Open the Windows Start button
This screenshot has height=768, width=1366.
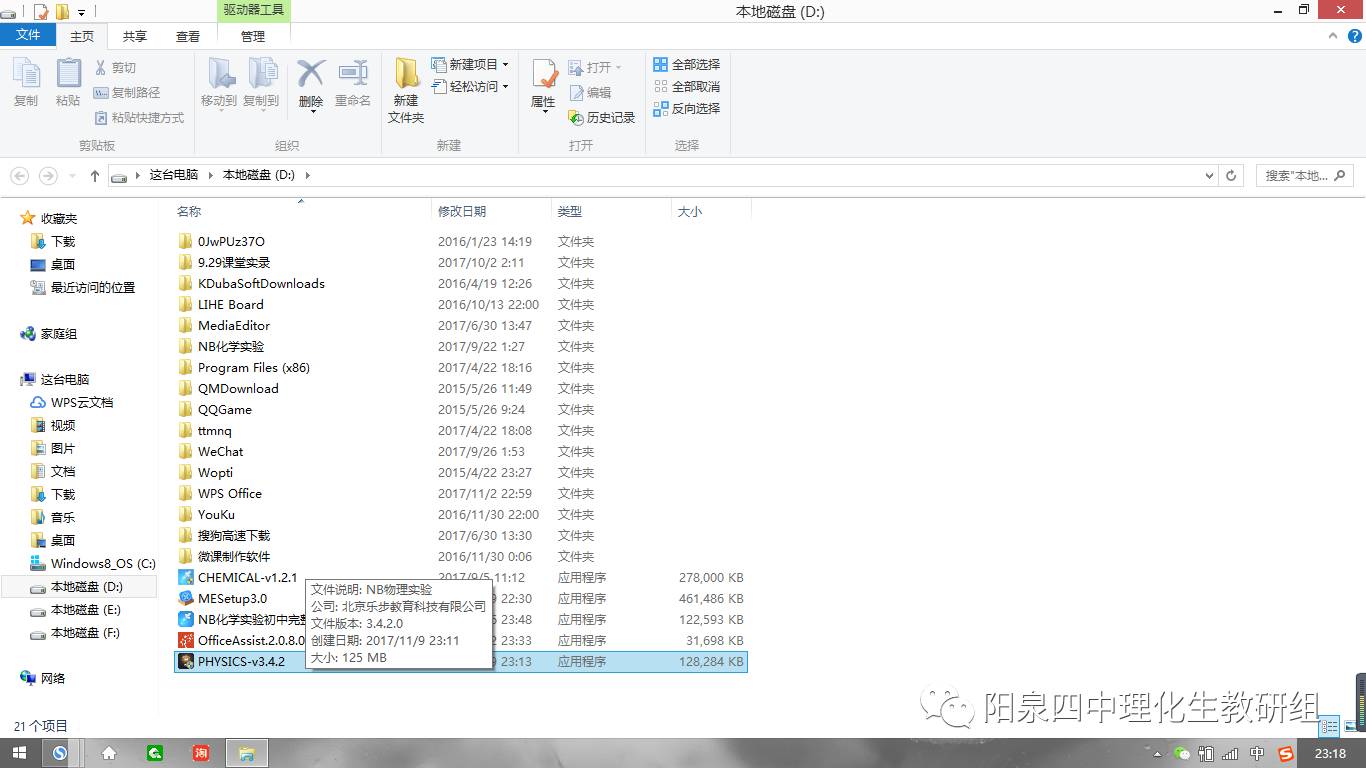coord(20,753)
